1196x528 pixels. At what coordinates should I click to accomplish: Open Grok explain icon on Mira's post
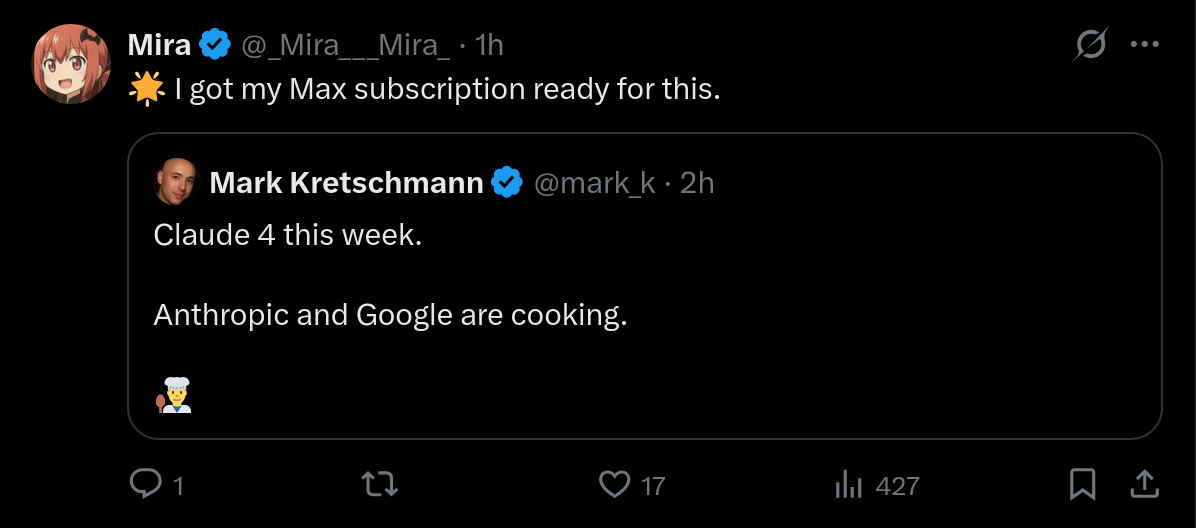point(1091,45)
